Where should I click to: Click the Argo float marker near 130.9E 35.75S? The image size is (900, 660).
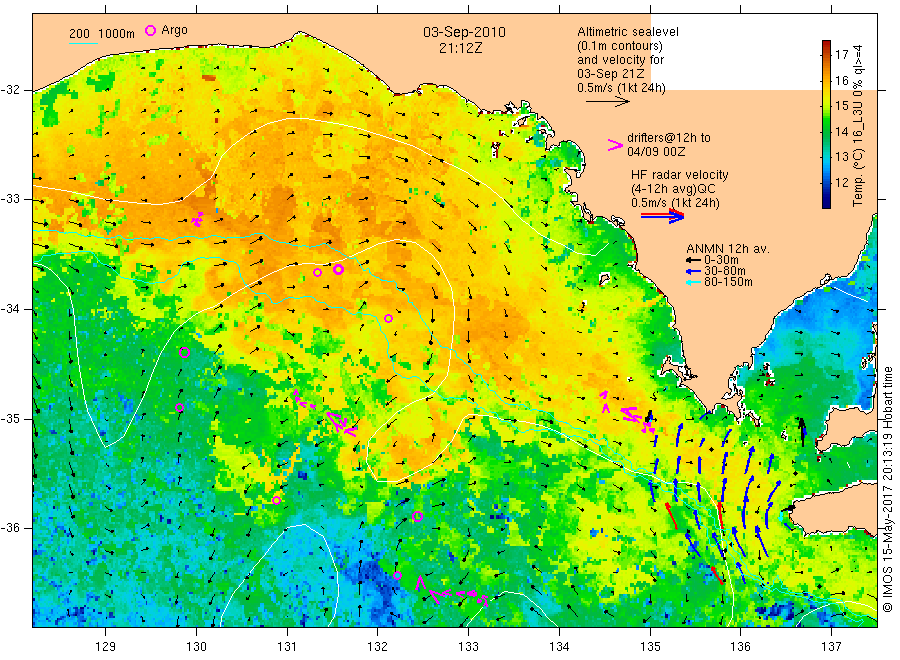pyautogui.click(x=277, y=500)
